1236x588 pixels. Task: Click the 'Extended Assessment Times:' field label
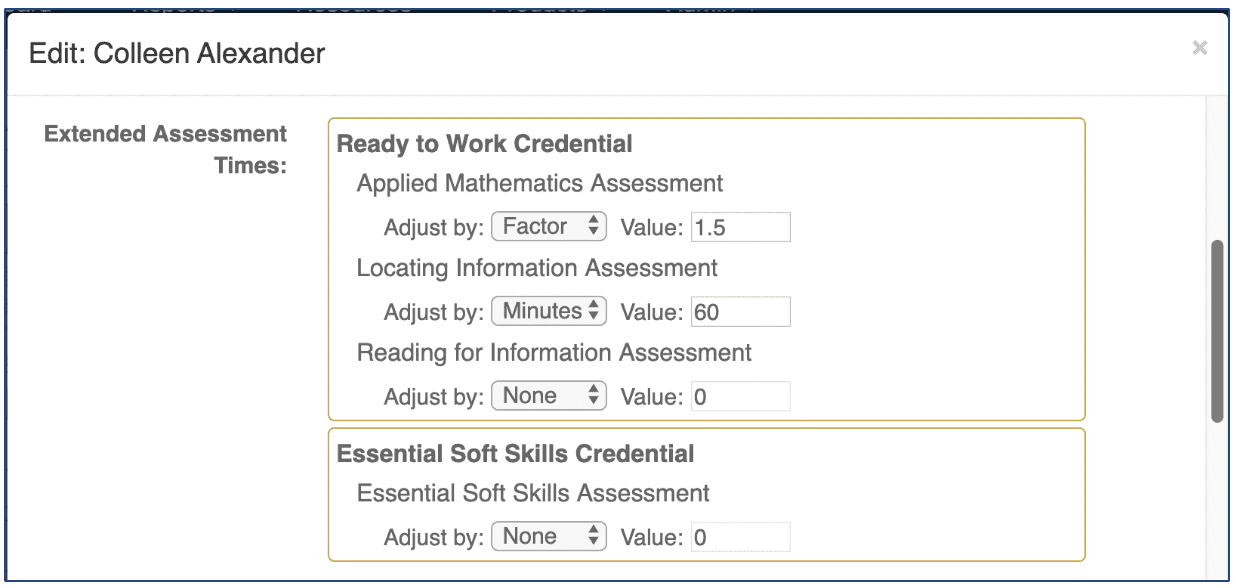tap(166, 149)
